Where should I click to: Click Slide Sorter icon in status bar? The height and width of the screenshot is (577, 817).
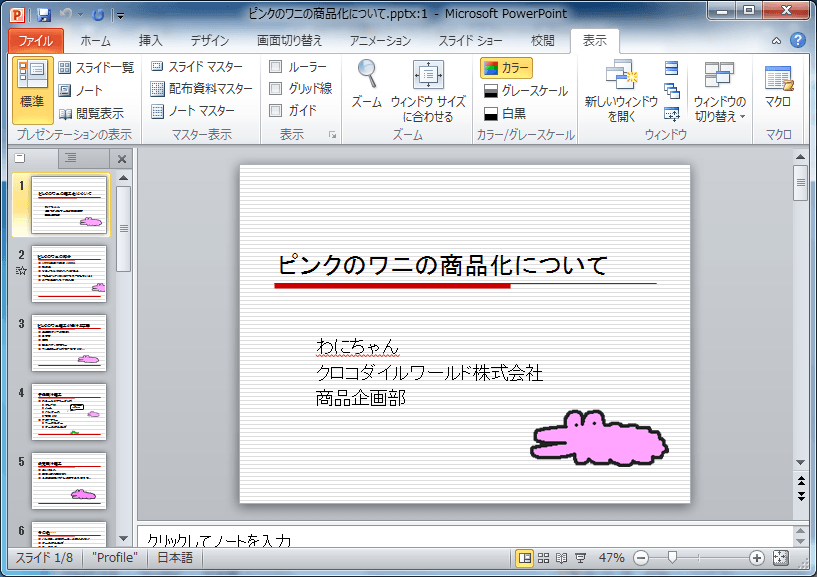tap(543, 558)
